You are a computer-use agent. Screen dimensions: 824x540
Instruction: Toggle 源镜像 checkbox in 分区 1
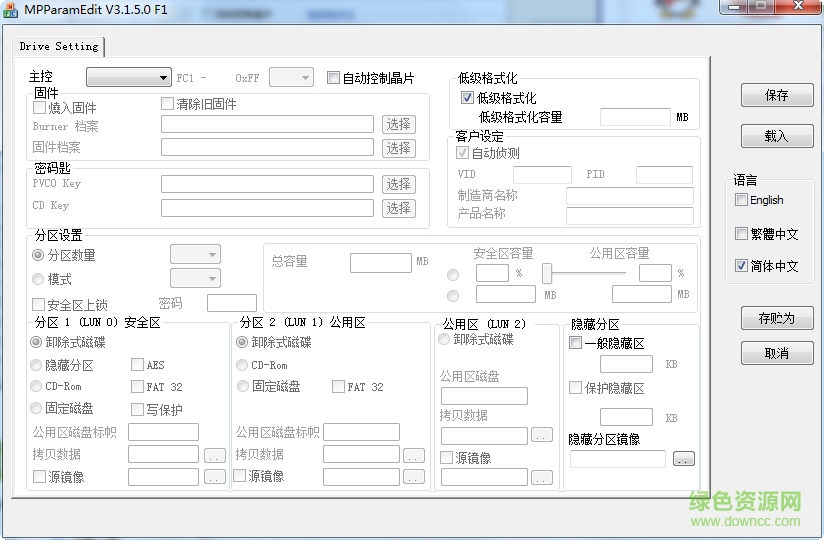(39, 476)
